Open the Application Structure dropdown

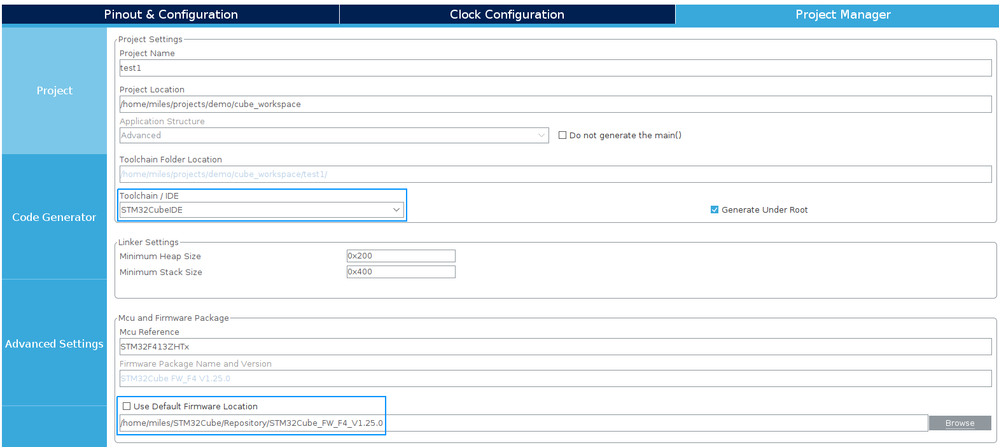click(334, 135)
